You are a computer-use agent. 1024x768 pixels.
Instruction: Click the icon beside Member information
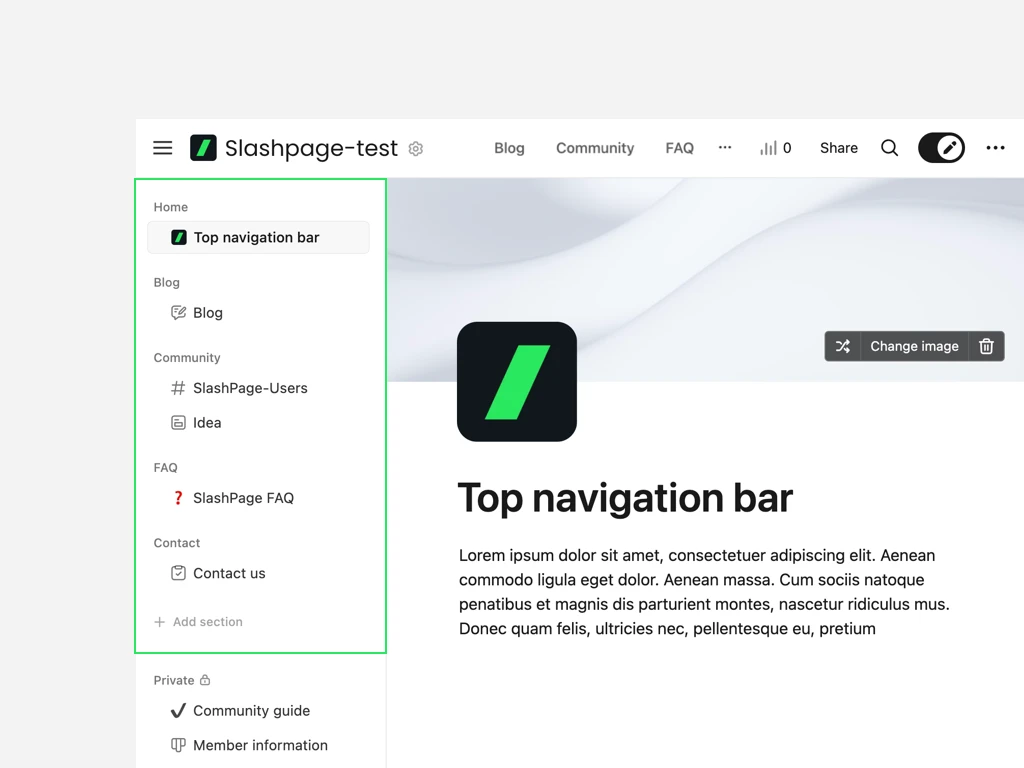[x=178, y=745]
